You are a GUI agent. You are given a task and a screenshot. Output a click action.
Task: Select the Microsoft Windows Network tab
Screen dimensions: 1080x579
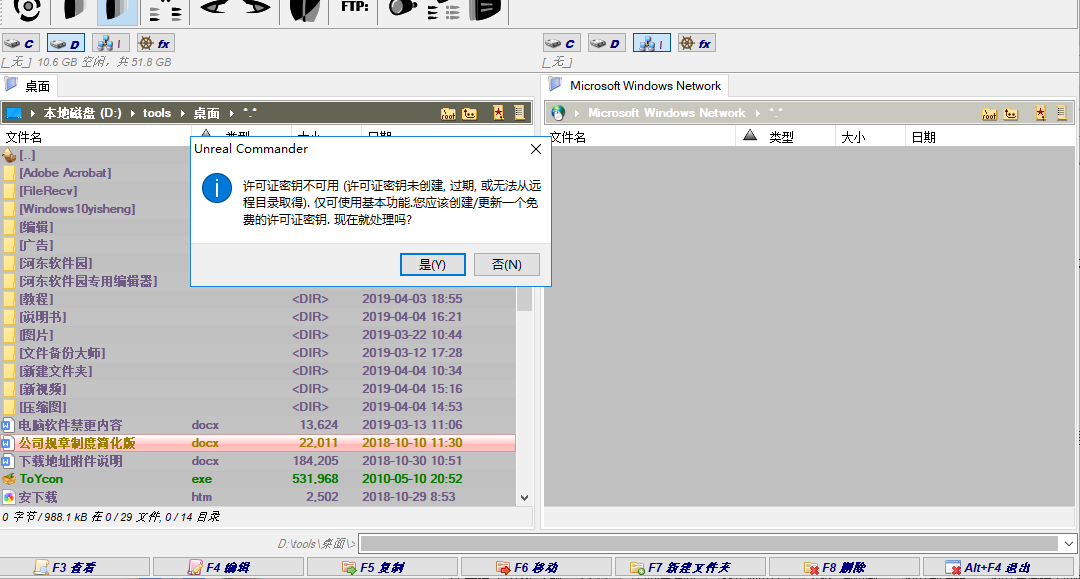pyautogui.click(x=636, y=86)
